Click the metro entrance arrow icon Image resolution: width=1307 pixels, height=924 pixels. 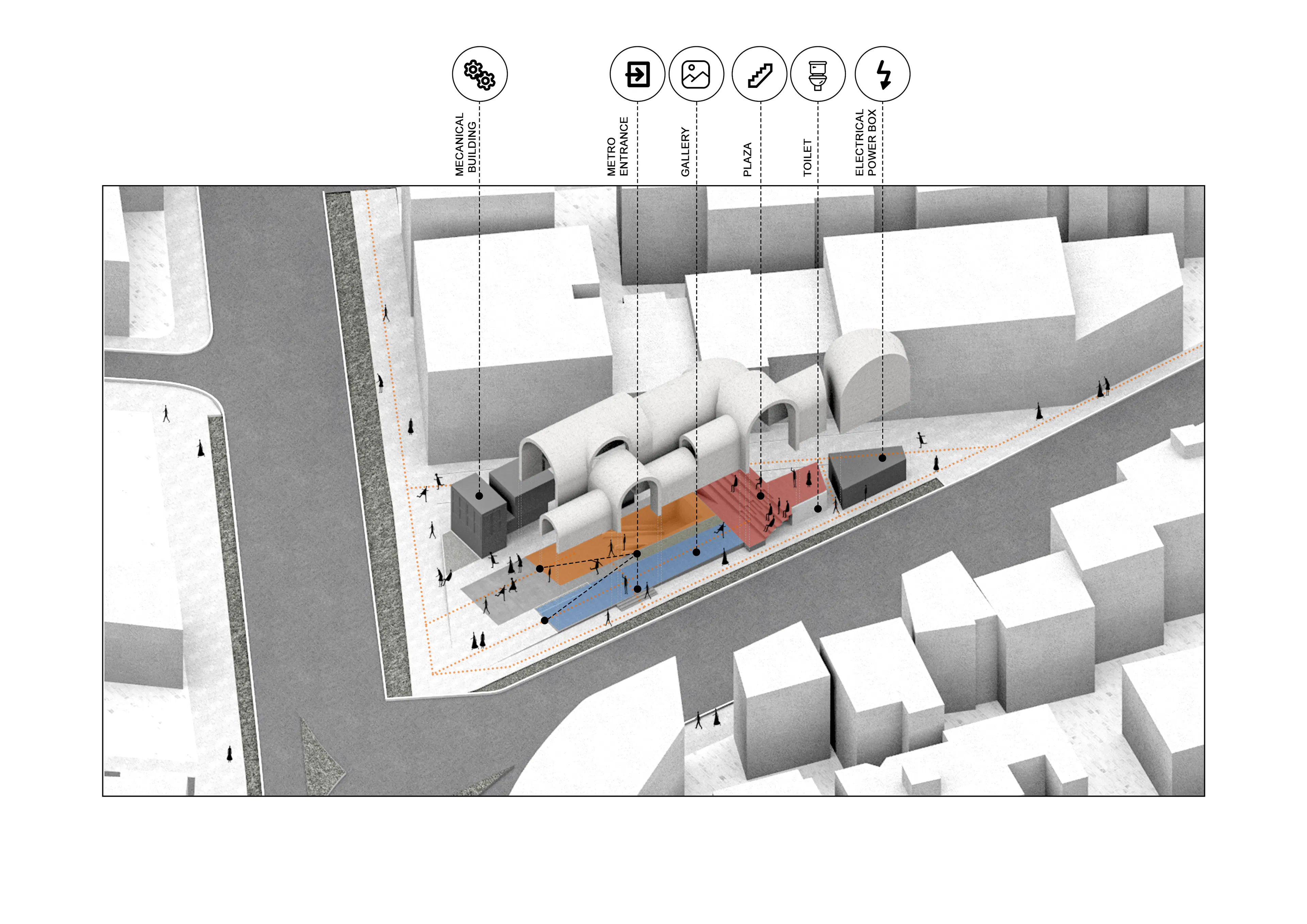click(x=637, y=74)
